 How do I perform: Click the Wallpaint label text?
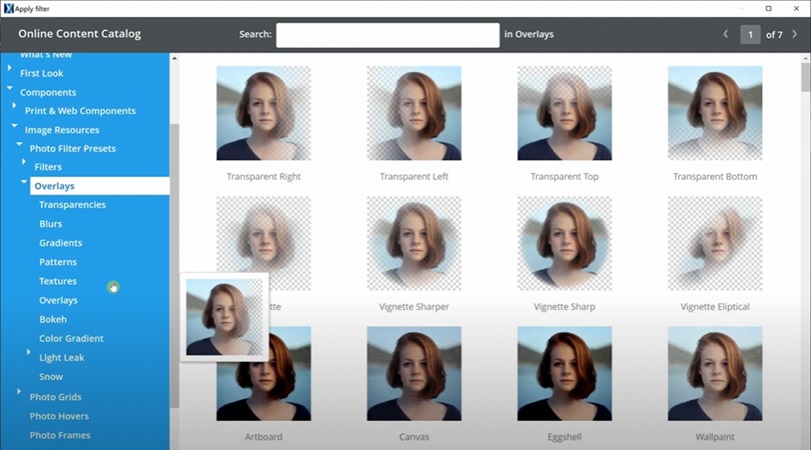point(715,437)
